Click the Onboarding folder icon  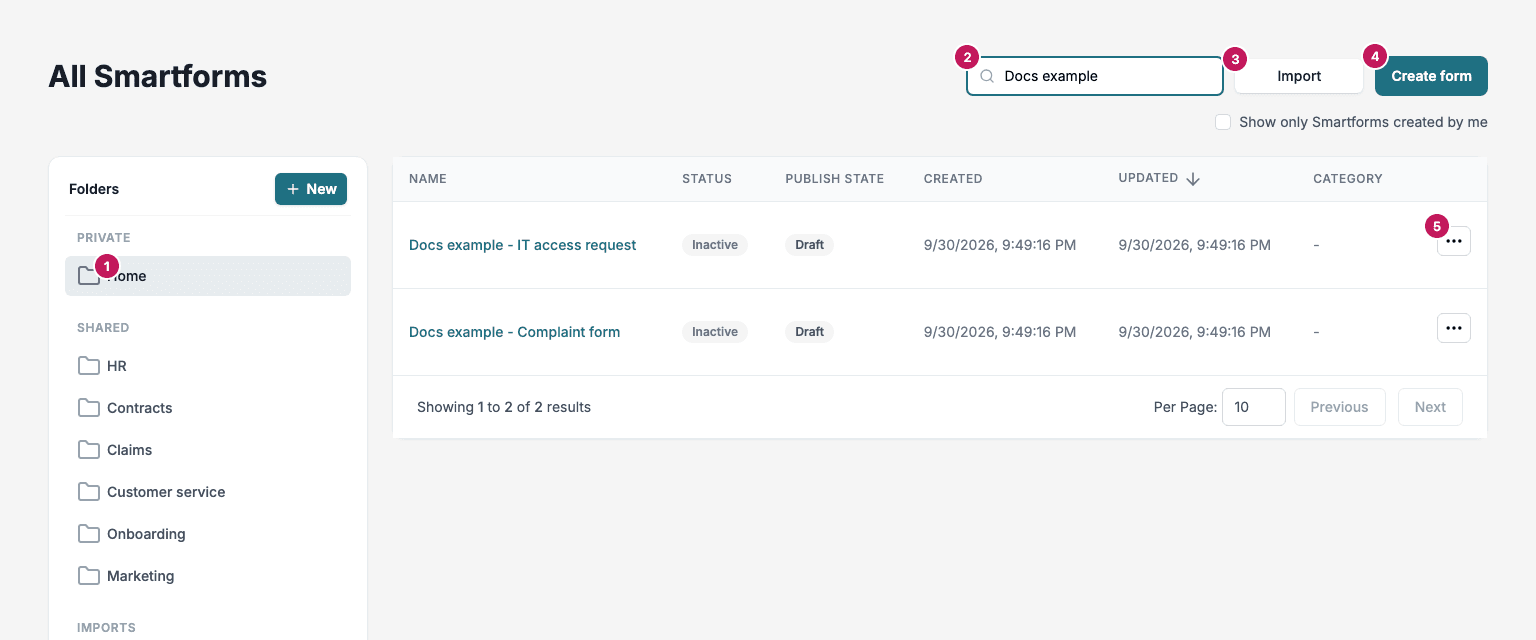[89, 534]
